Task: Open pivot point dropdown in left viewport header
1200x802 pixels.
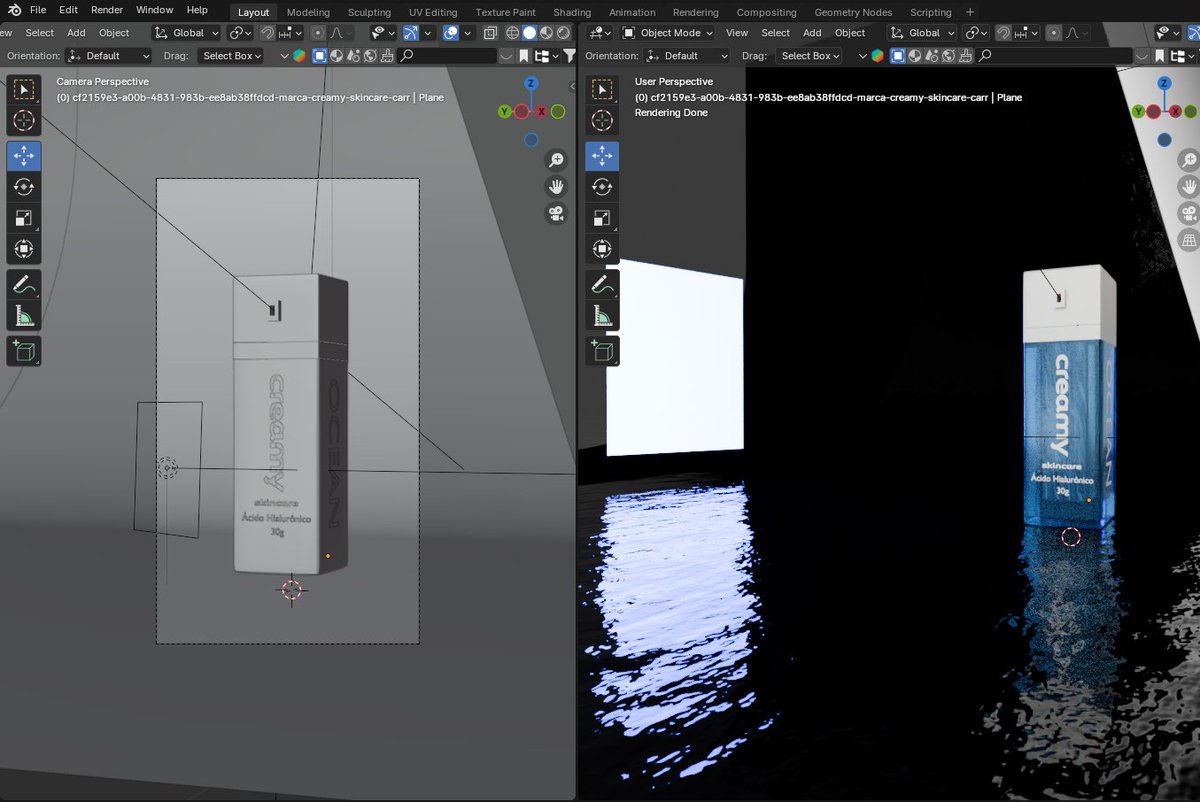Action: 241,33
